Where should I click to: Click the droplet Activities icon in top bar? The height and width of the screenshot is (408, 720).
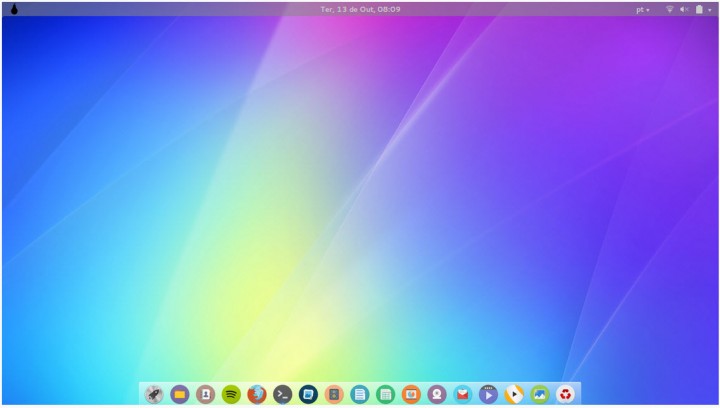(x=14, y=9)
